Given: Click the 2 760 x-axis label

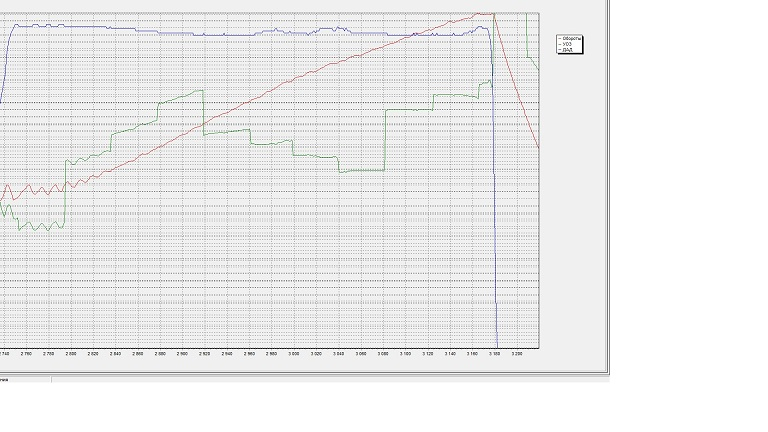Looking at the screenshot, I should 26,353.
